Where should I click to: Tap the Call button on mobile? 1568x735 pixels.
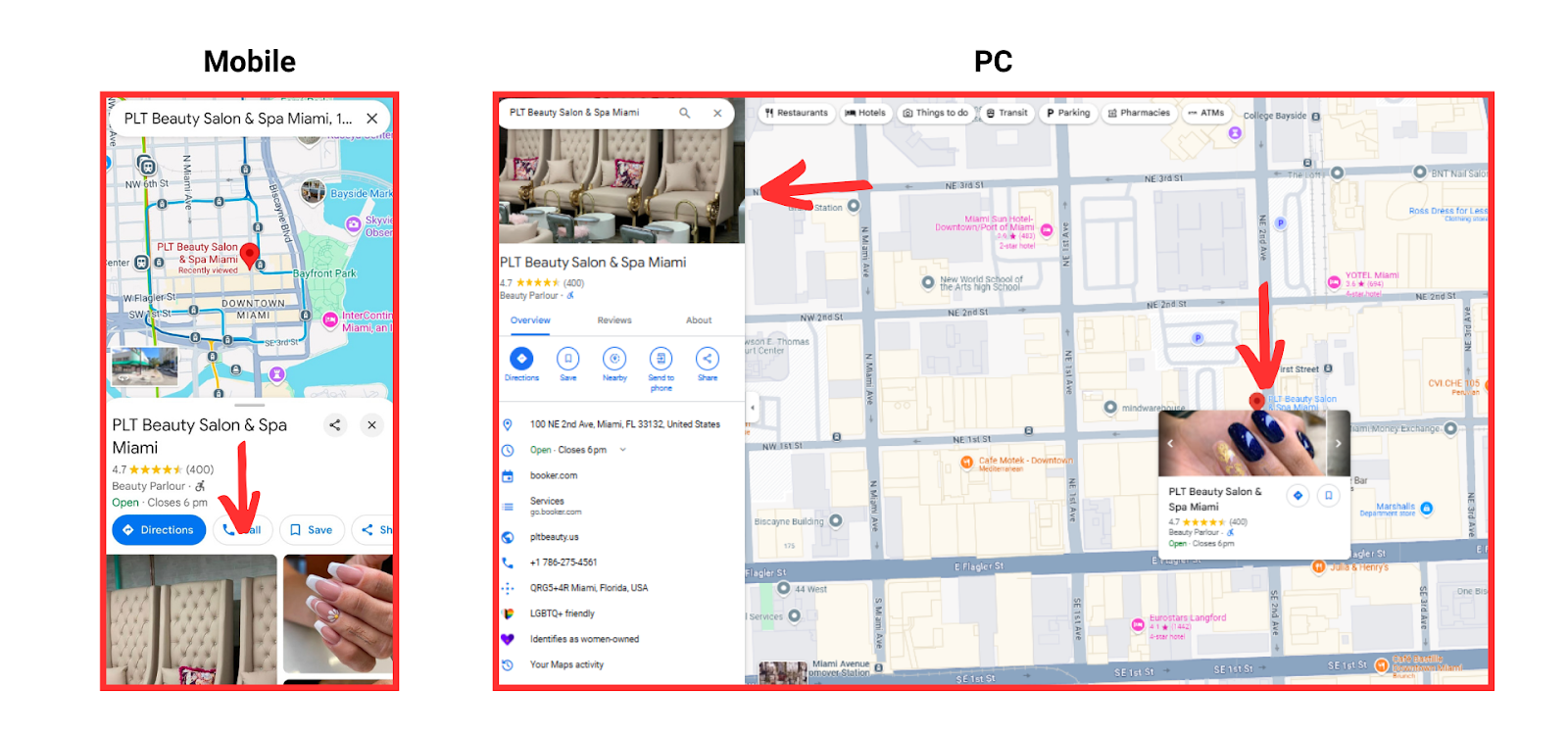click(x=242, y=530)
